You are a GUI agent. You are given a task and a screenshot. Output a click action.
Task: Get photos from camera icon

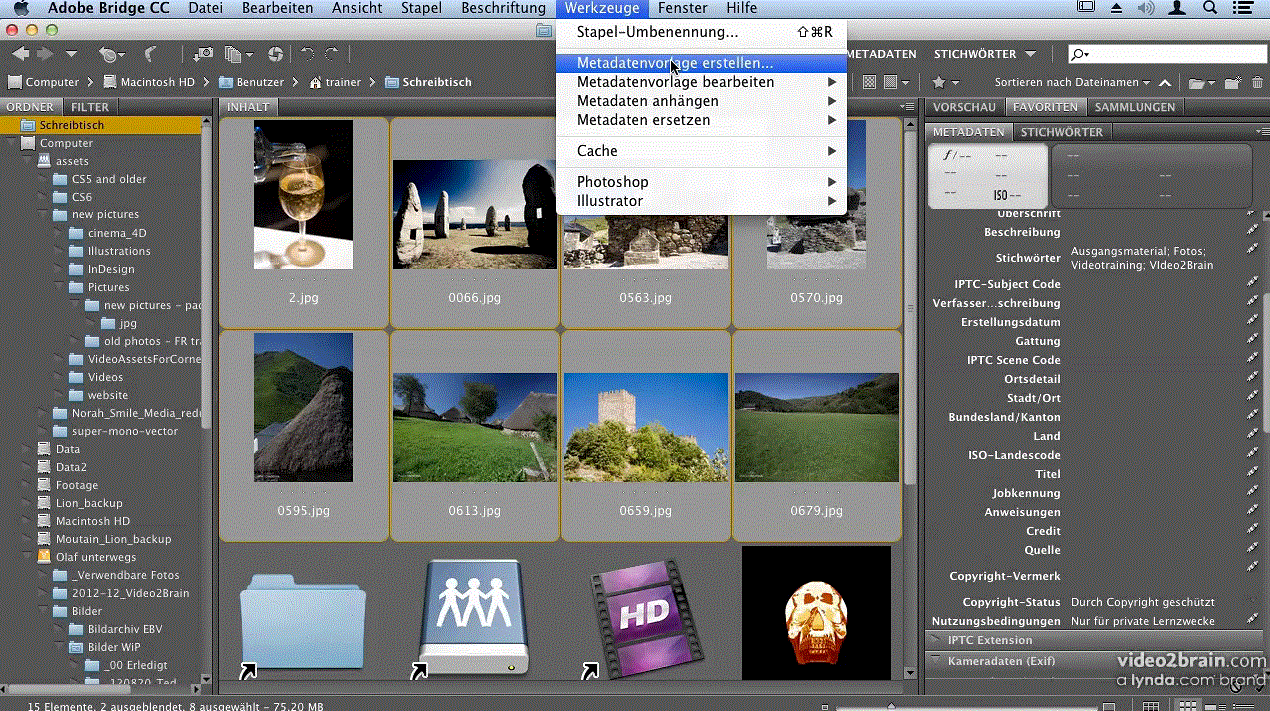[x=203, y=54]
